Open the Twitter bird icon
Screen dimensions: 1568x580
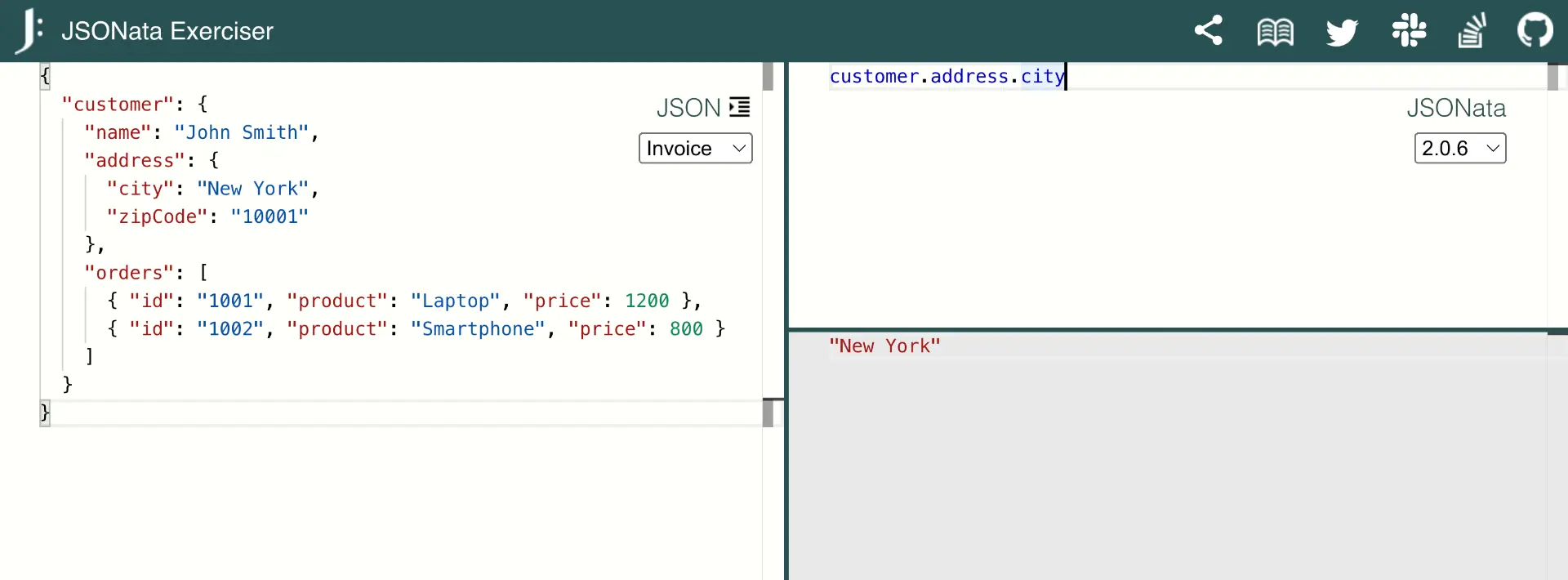click(x=1342, y=32)
